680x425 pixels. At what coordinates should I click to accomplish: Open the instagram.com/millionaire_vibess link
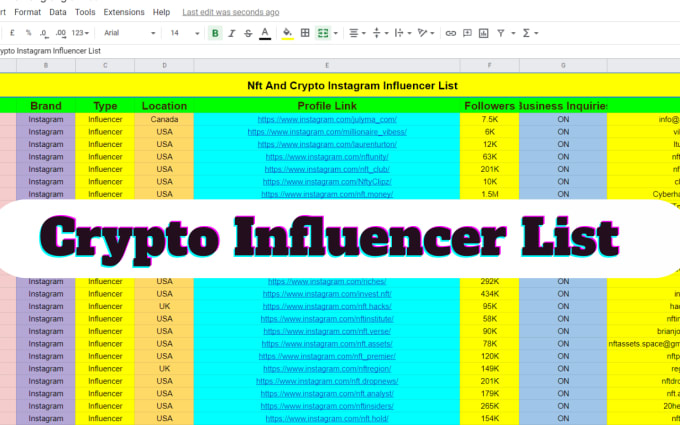pos(327,132)
